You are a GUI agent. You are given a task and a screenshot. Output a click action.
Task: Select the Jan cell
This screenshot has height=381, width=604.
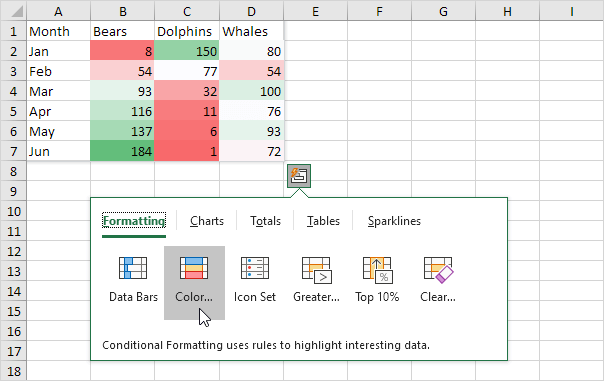[59, 51]
